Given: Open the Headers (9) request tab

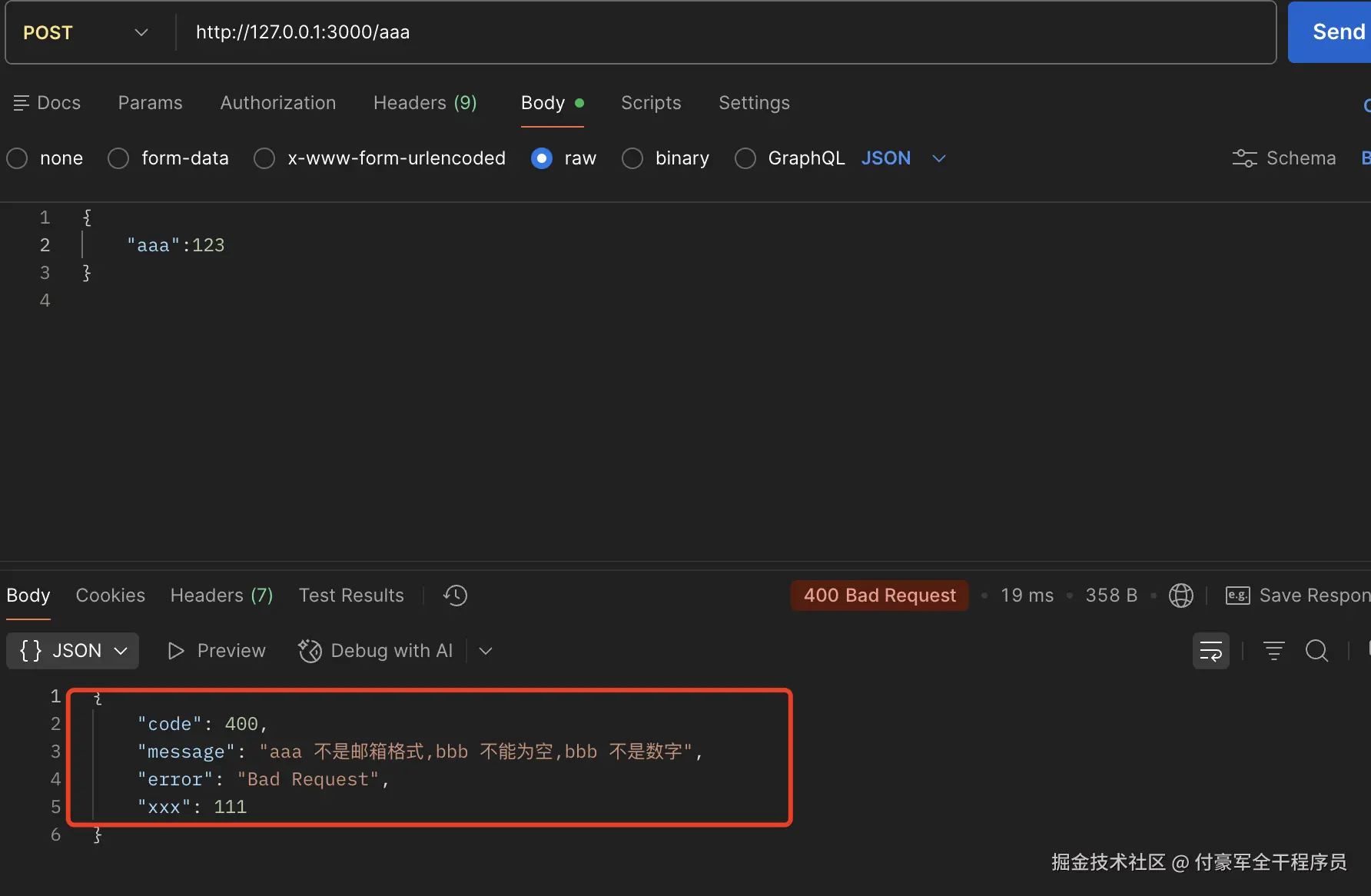Looking at the screenshot, I should pos(425,103).
